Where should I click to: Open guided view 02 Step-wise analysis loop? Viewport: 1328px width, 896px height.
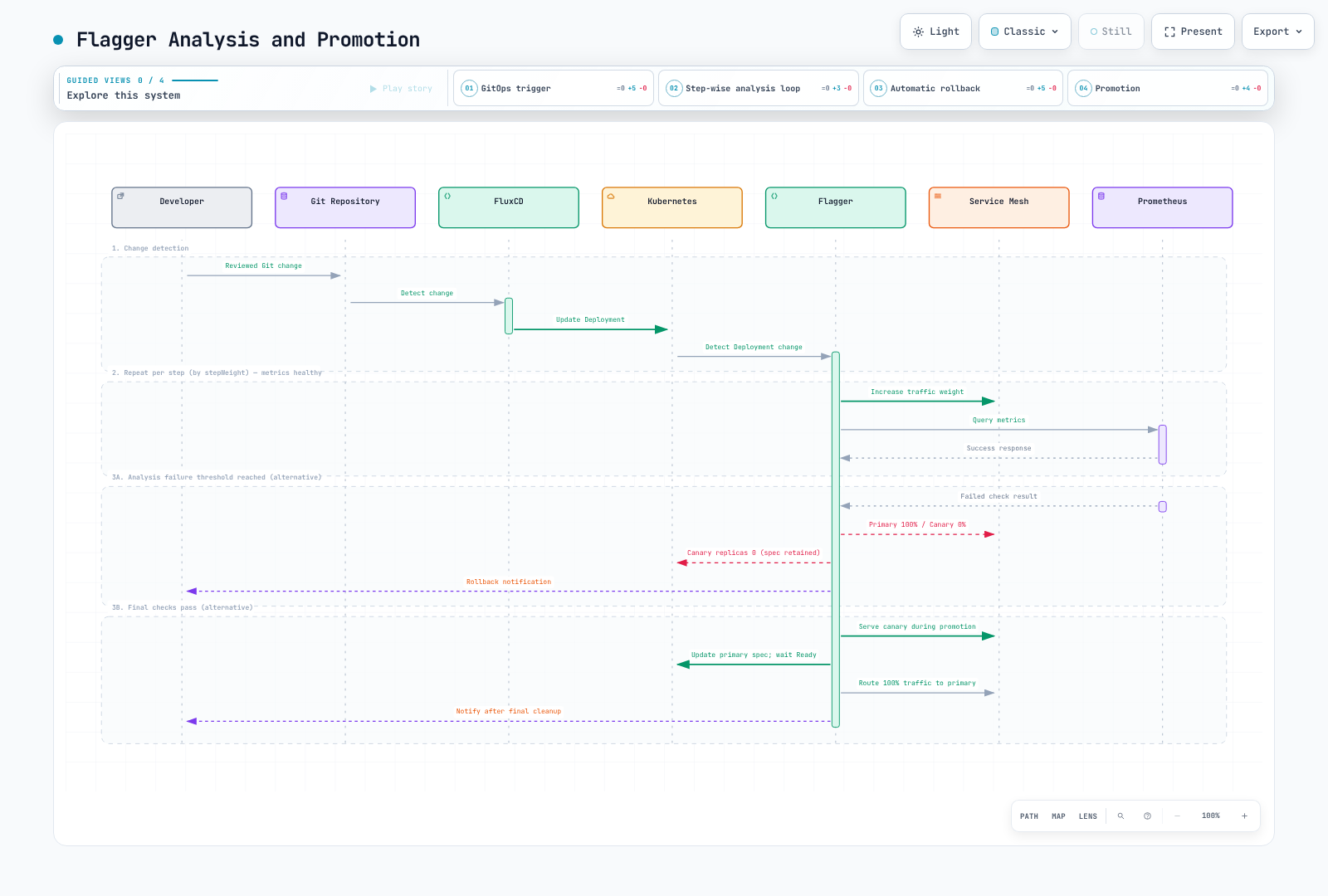pos(759,88)
